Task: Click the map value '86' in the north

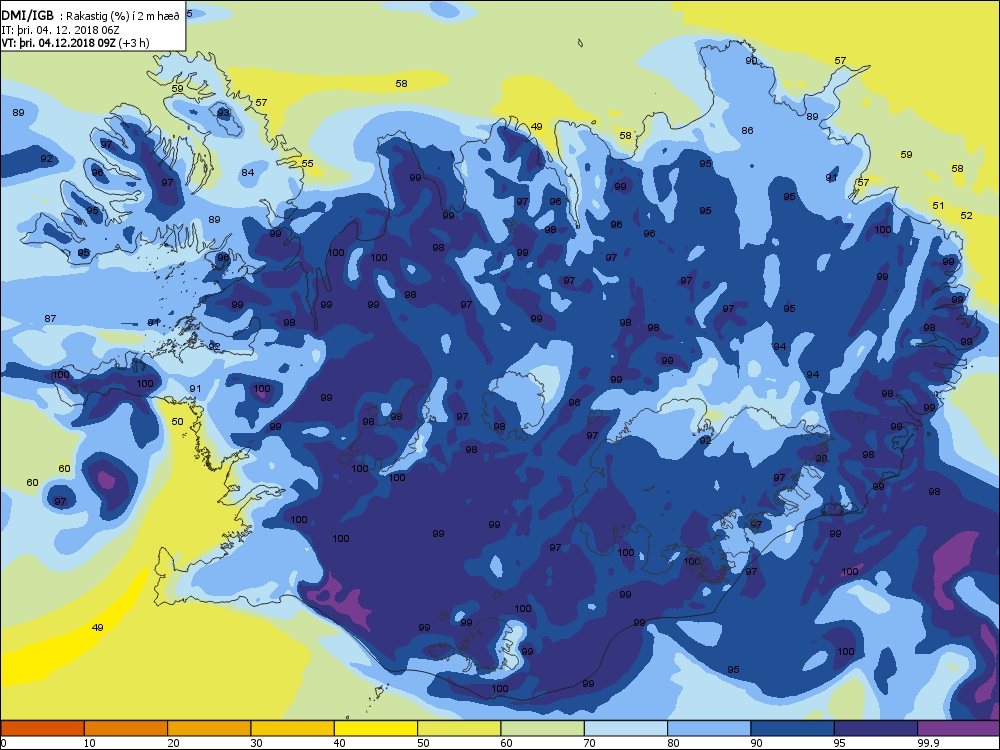Action: pyautogui.click(x=747, y=130)
